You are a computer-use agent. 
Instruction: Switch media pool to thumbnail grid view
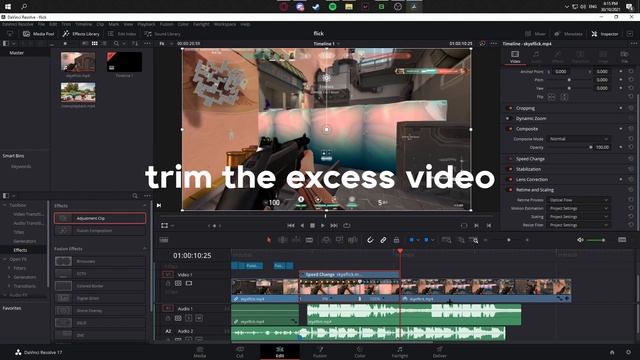click(95, 43)
